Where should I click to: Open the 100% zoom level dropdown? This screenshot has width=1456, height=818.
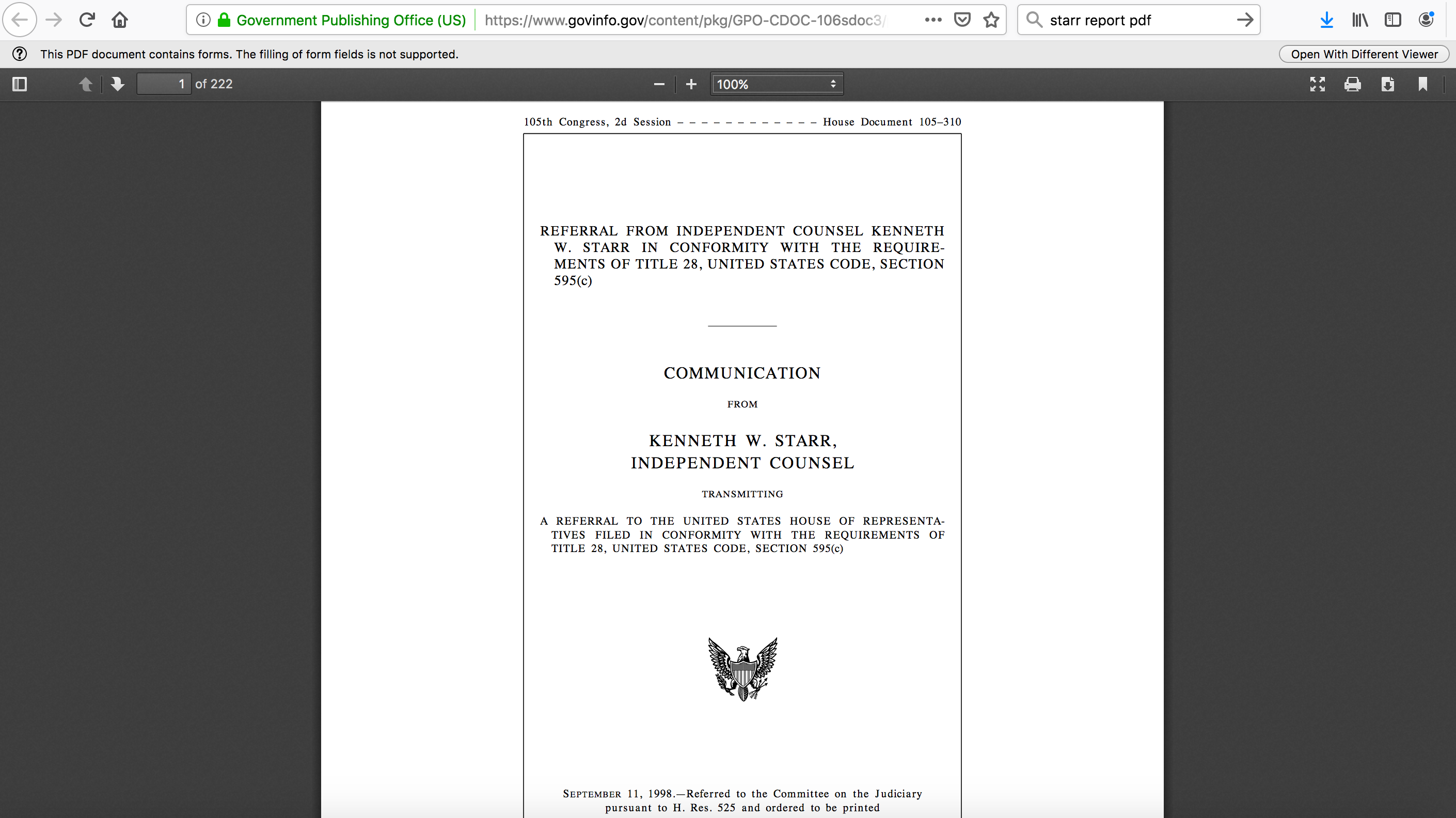(776, 84)
